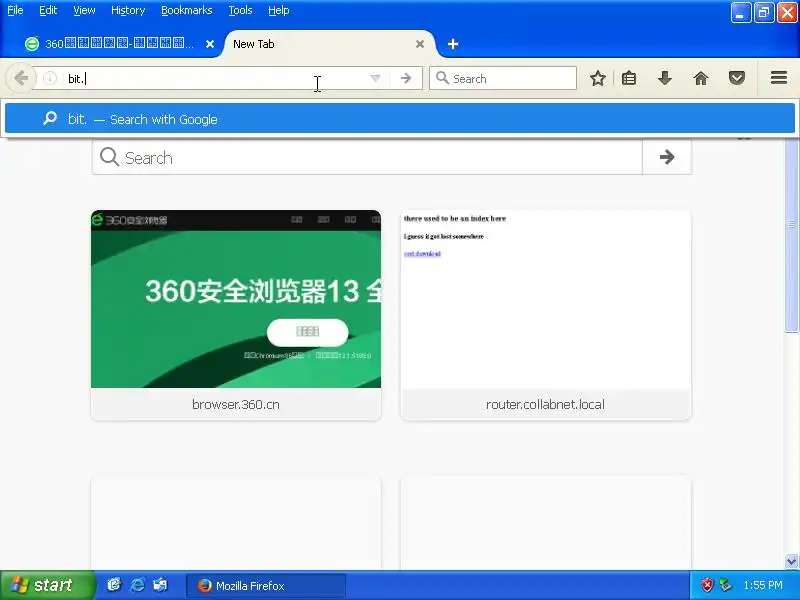Click the scrollbar down arrow
The image size is (800, 600).
tap(791, 561)
